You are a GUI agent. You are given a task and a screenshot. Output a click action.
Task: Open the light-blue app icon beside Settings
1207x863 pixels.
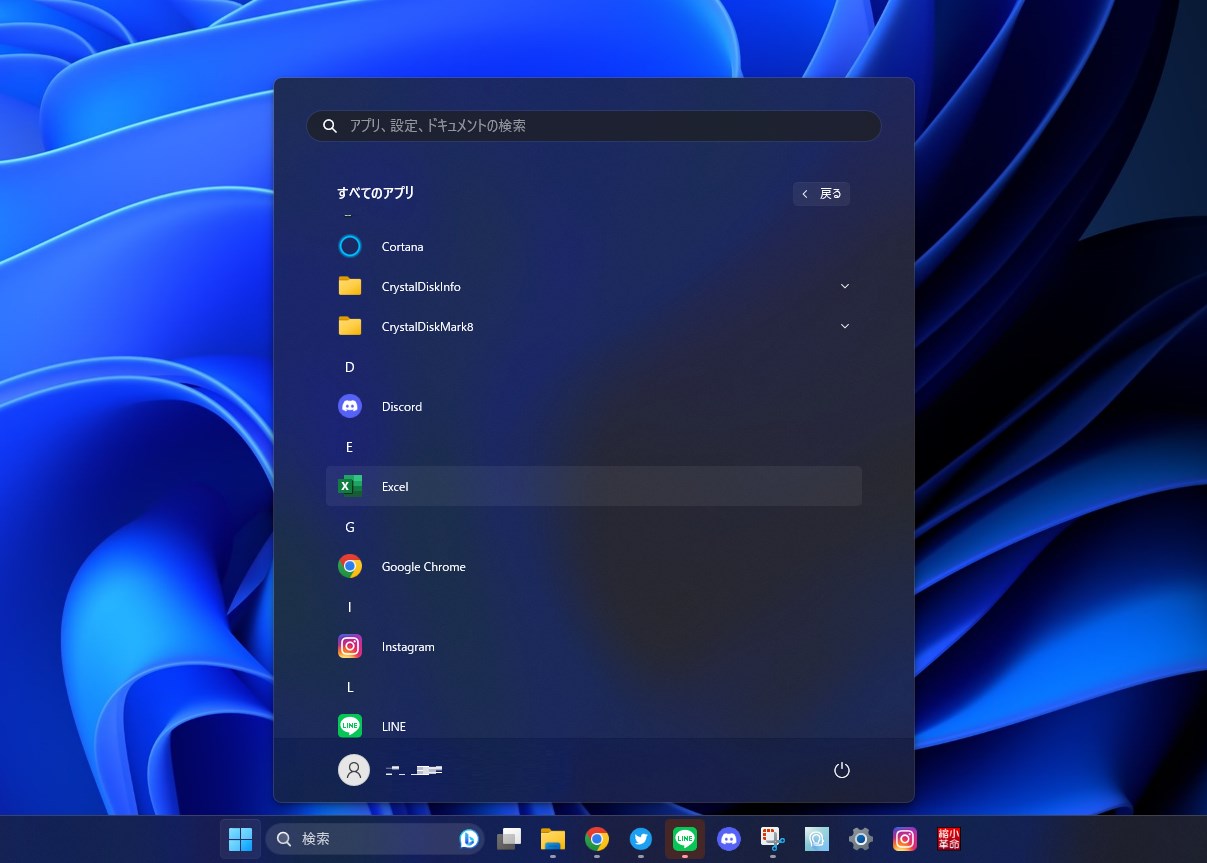point(817,839)
